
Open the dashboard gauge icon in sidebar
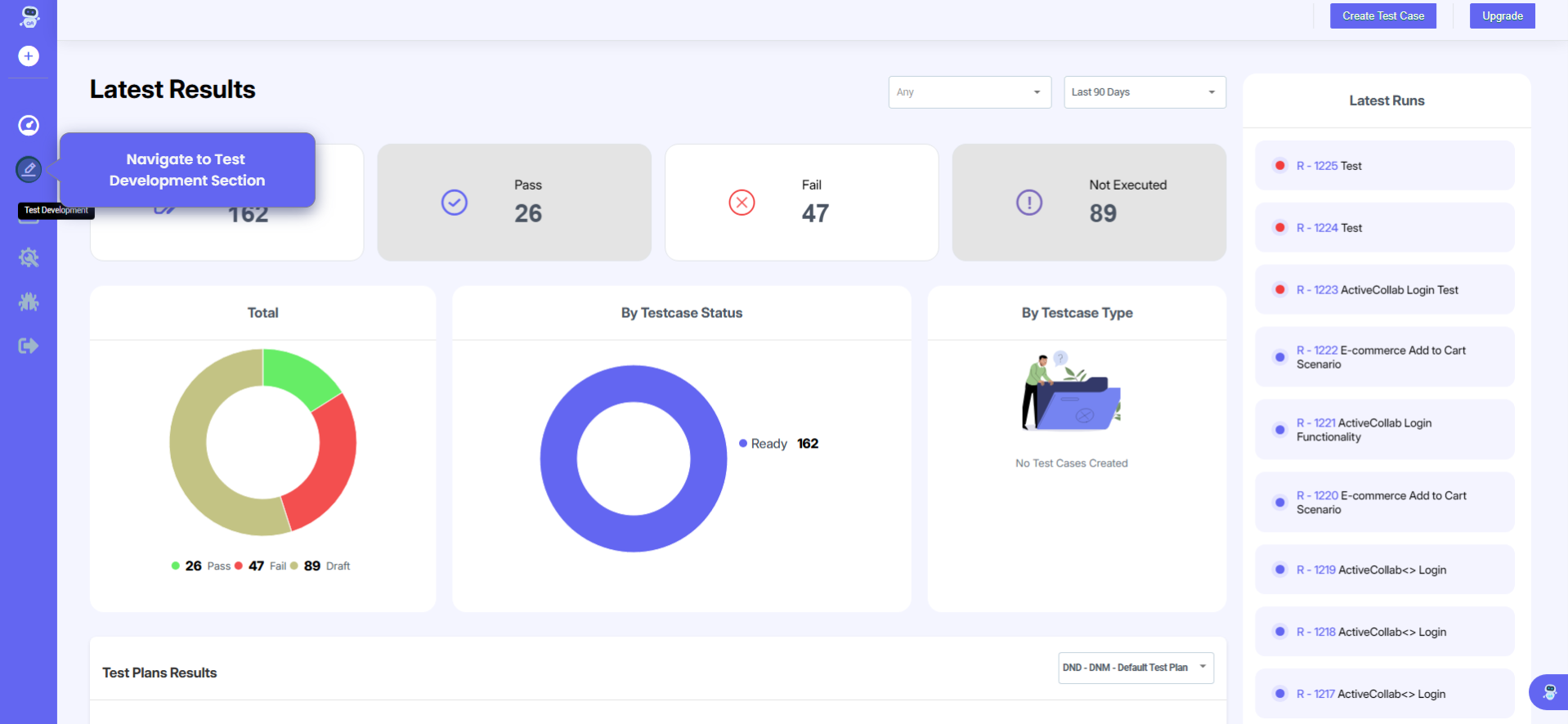(x=29, y=125)
